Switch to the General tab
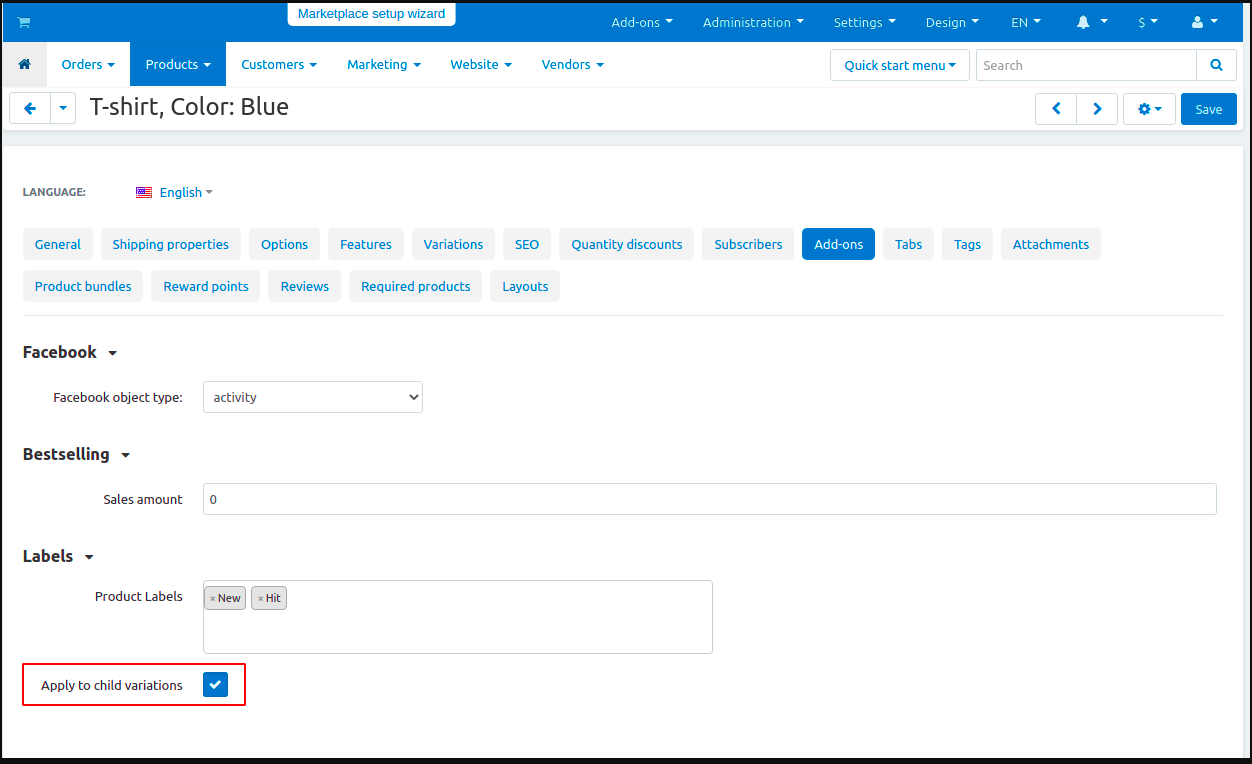The width and height of the screenshot is (1252, 764). [58, 244]
